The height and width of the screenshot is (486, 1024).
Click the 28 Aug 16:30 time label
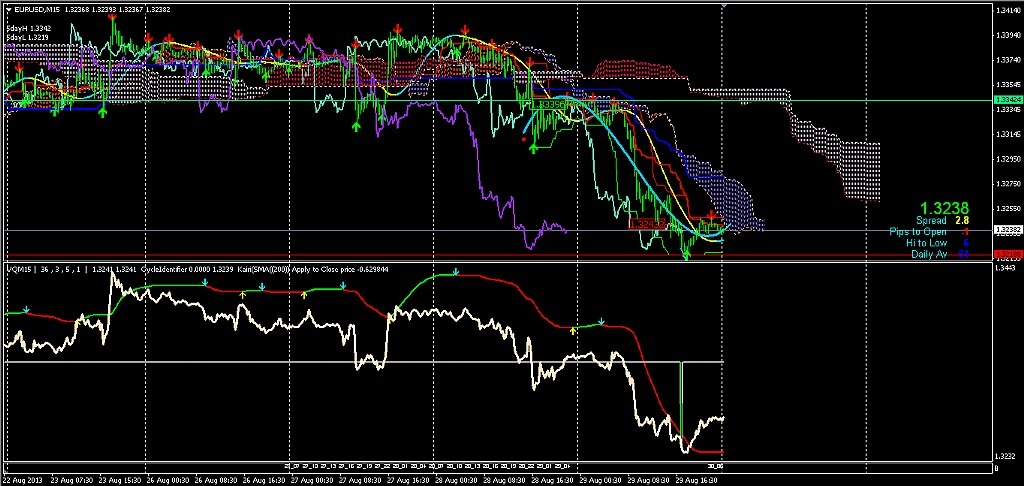[552, 479]
